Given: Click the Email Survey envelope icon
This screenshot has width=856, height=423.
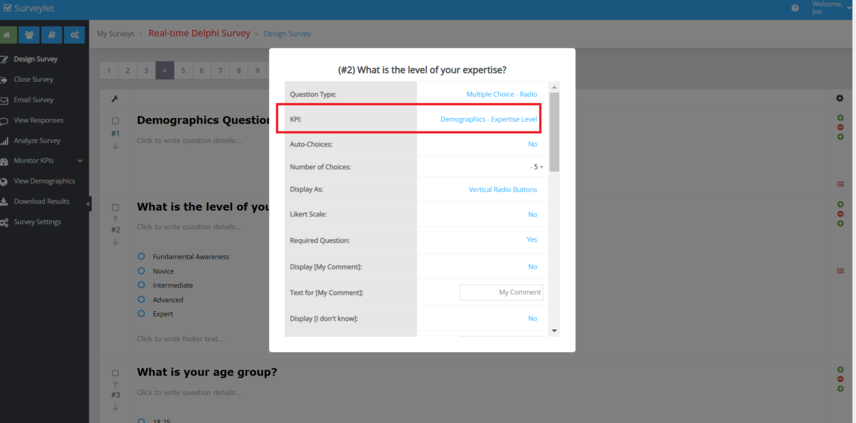Looking at the screenshot, I should point(6,100).
